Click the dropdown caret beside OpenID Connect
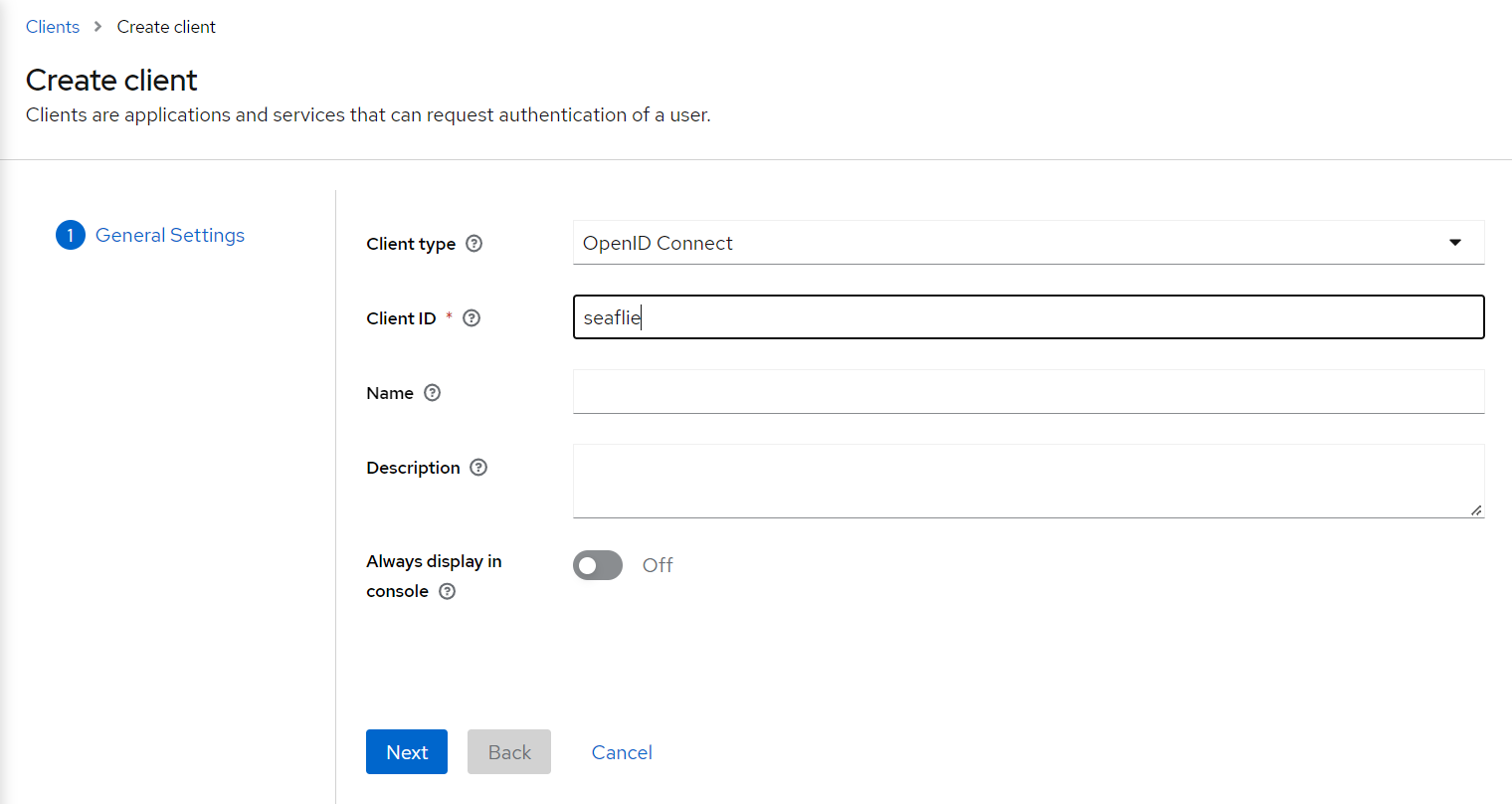1512x804 pixels. 1455,243
